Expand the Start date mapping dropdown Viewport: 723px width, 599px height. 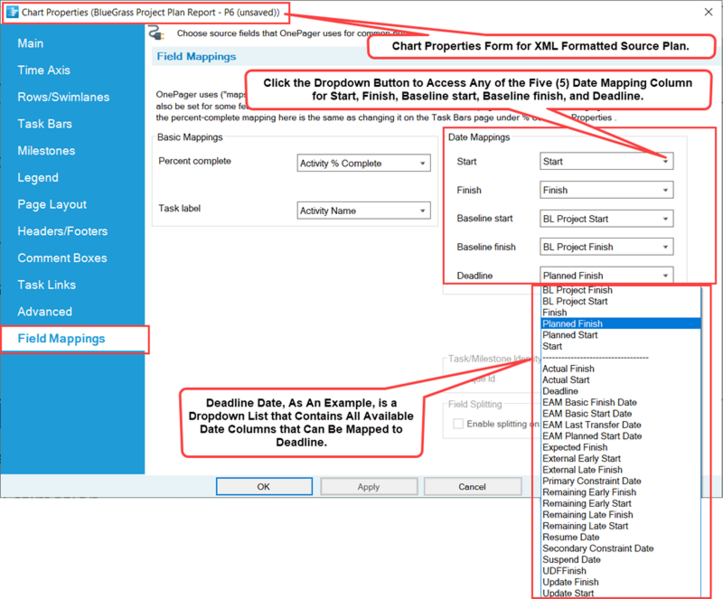[665, 161]
